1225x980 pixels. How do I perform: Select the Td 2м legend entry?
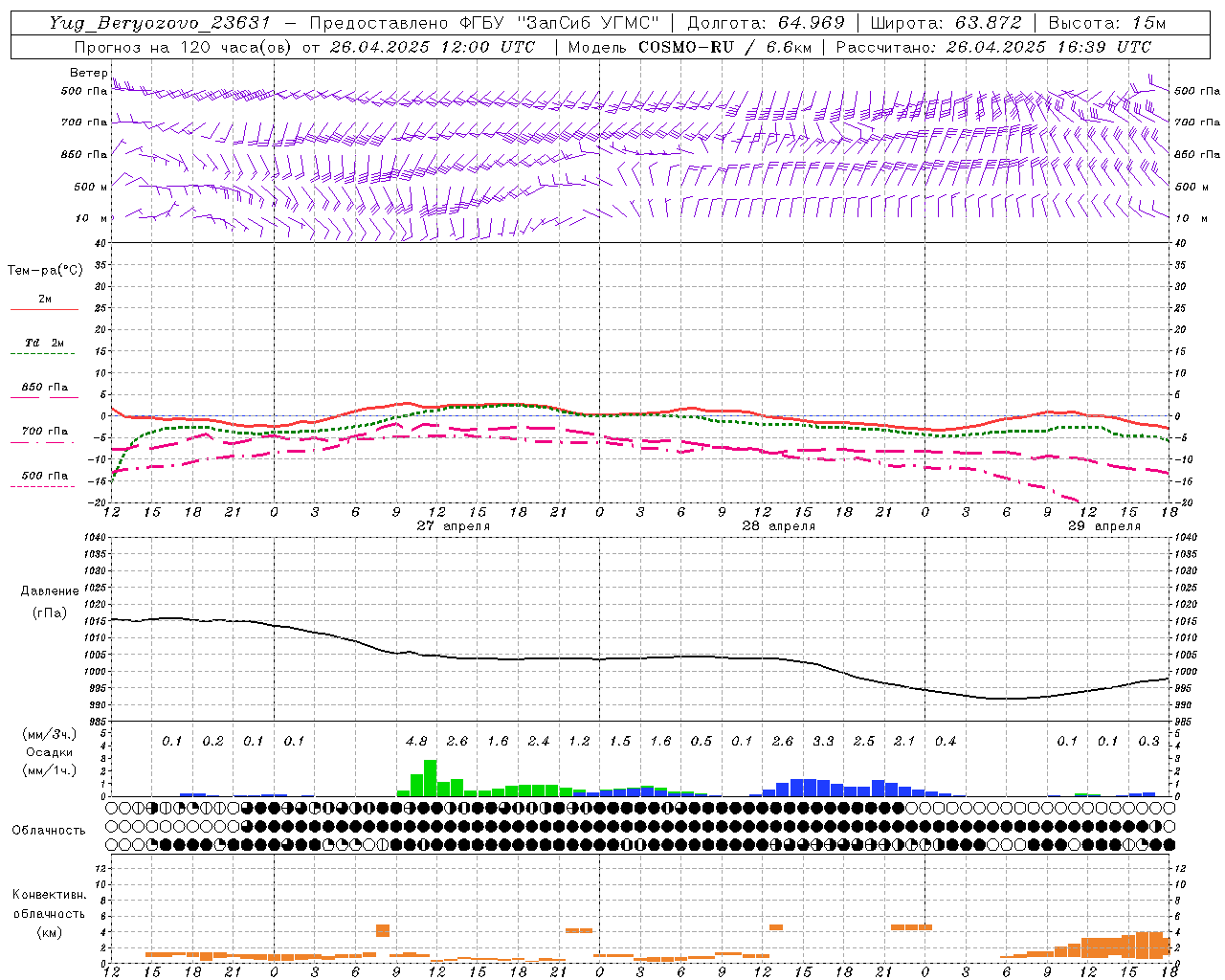tap(44, 343)
